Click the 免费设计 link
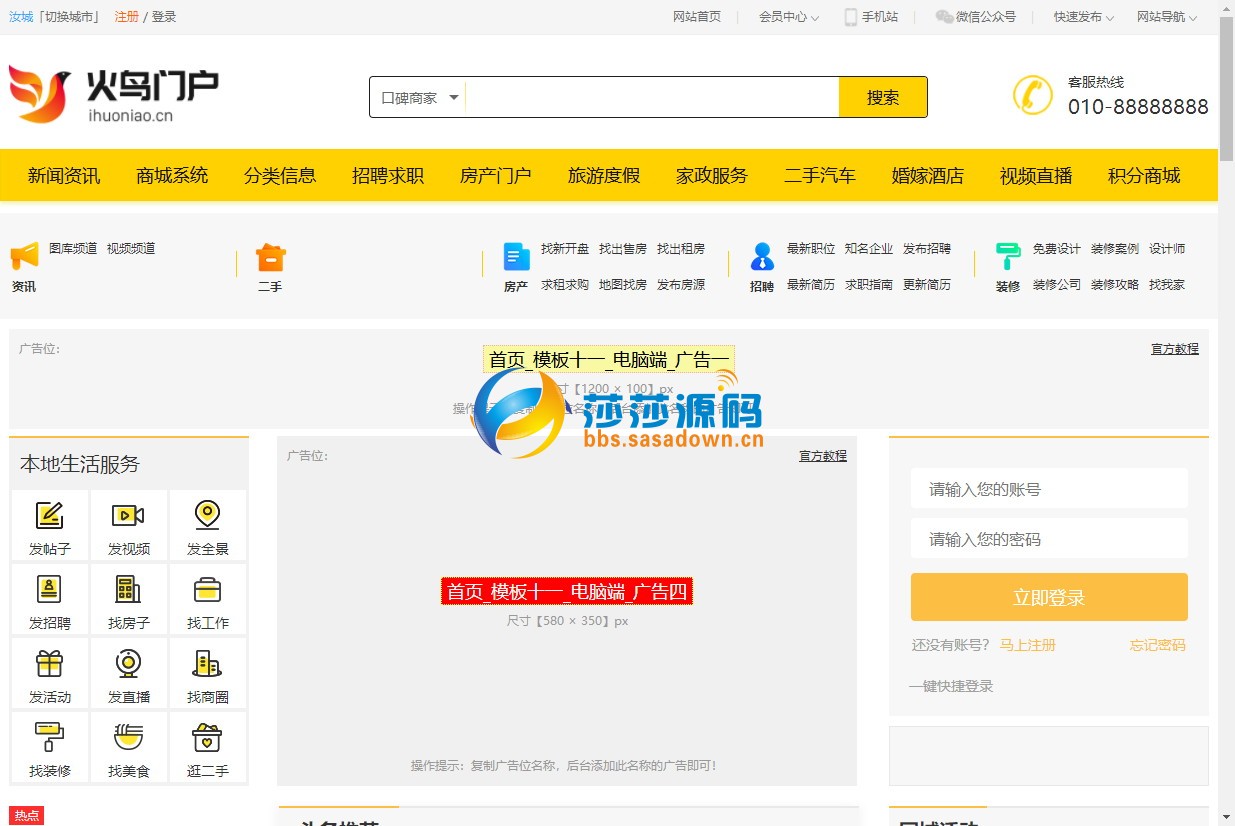The width and height of the screenshot is (1235, 826). (1057, 249)
